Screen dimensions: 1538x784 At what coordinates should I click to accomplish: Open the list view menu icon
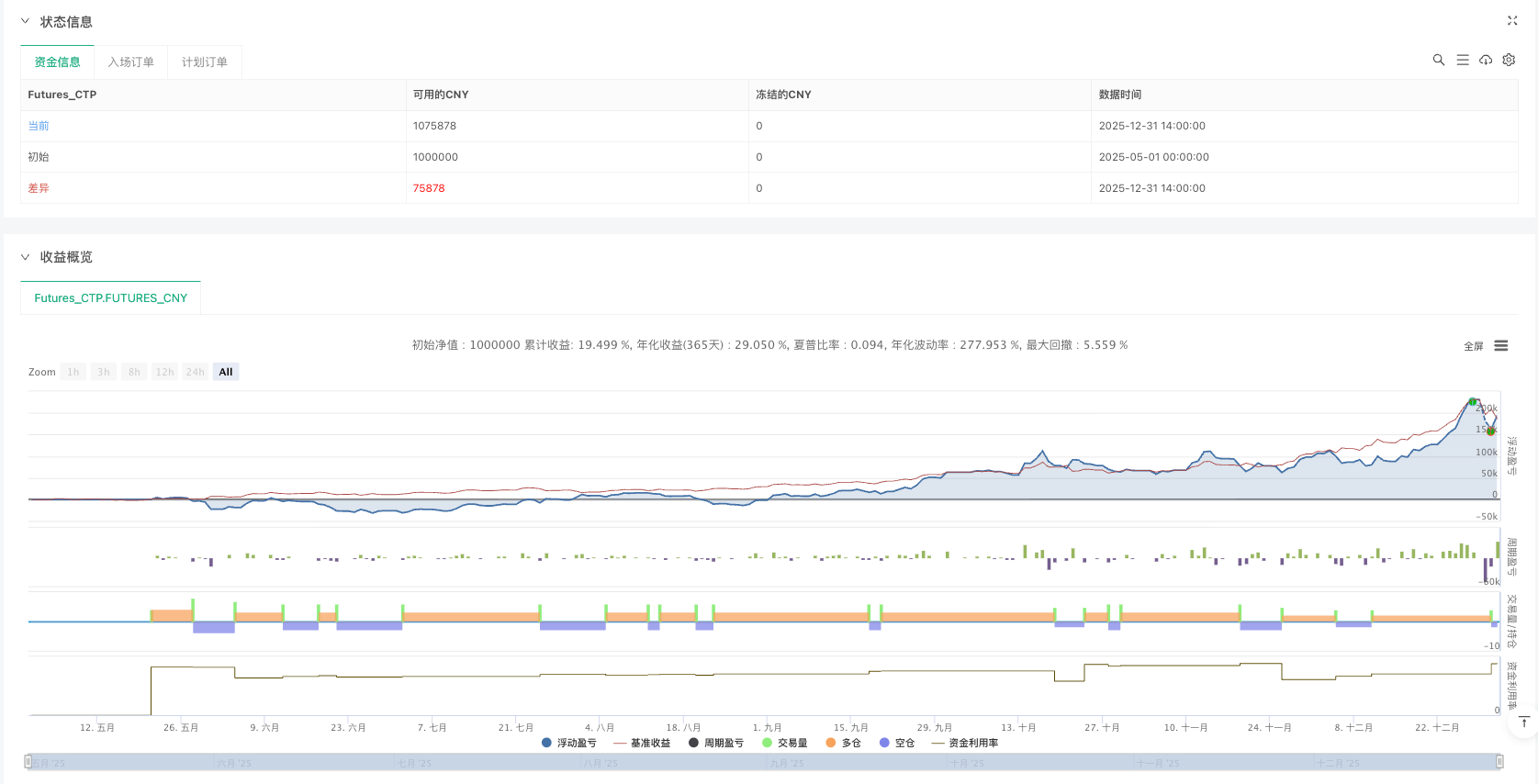coord(1462,60)
